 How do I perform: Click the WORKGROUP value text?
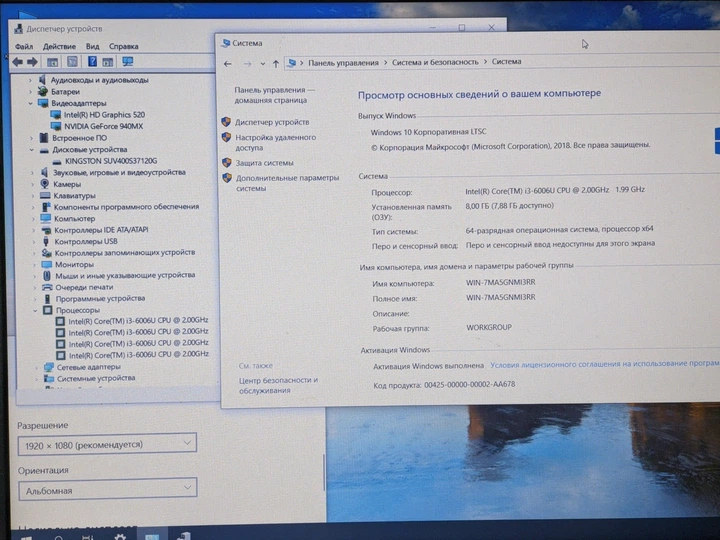489,327
